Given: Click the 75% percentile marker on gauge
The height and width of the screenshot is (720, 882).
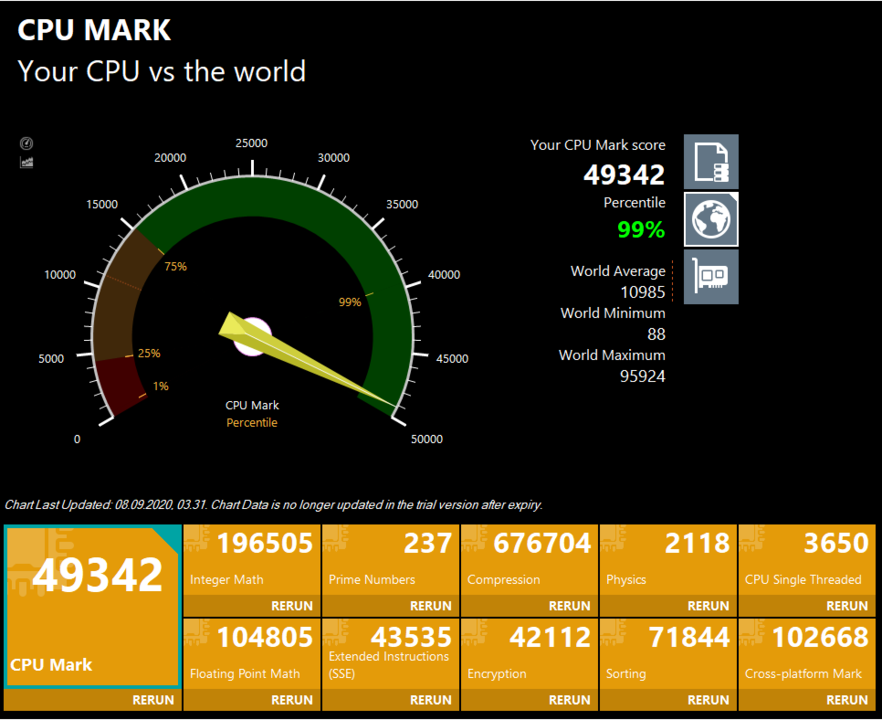Looking at the screenshot, I should click(x=176, y=267).
